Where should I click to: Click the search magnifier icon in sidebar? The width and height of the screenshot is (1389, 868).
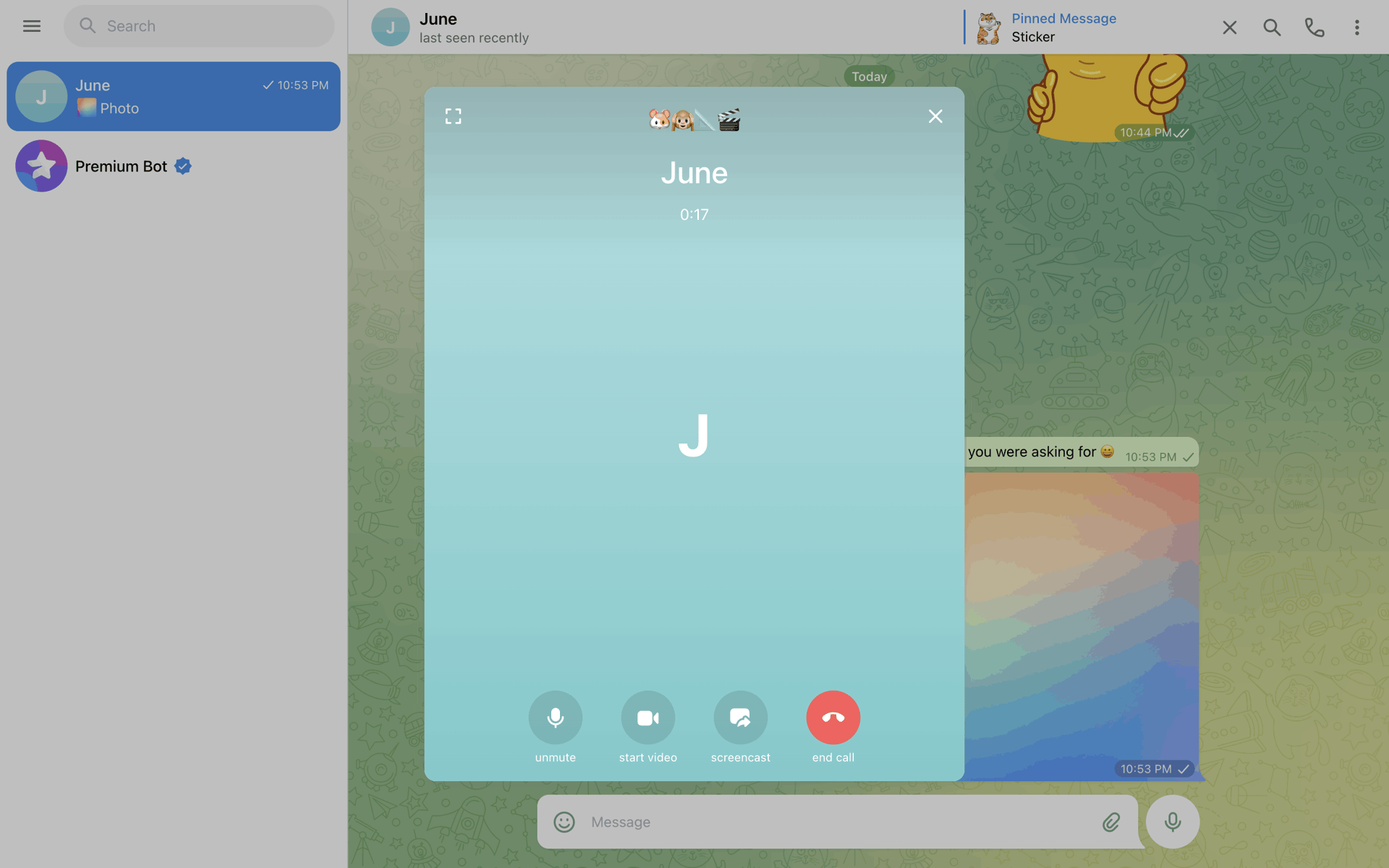[88, 26]
